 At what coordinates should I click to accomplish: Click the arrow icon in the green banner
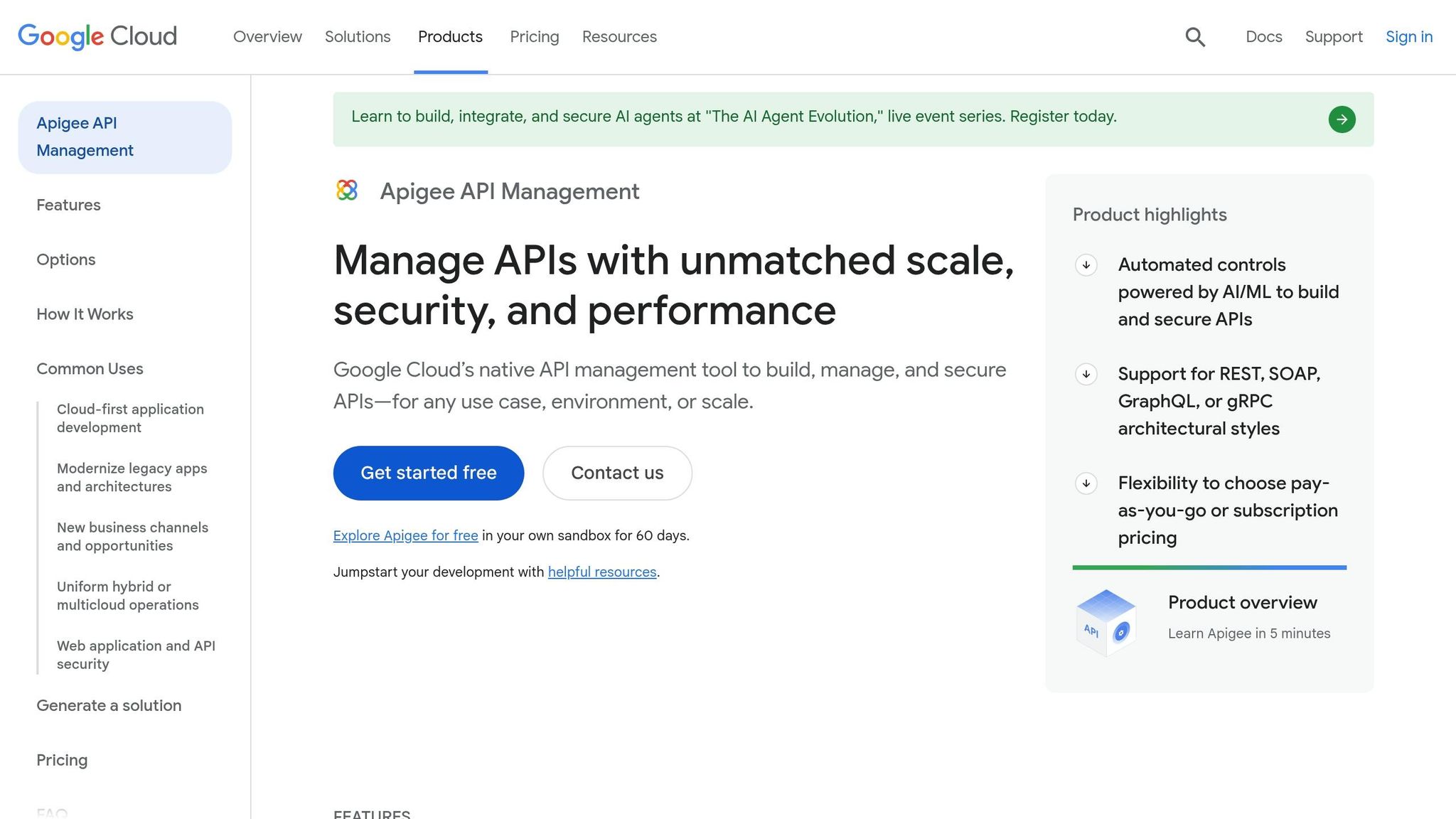(1342, 119)
